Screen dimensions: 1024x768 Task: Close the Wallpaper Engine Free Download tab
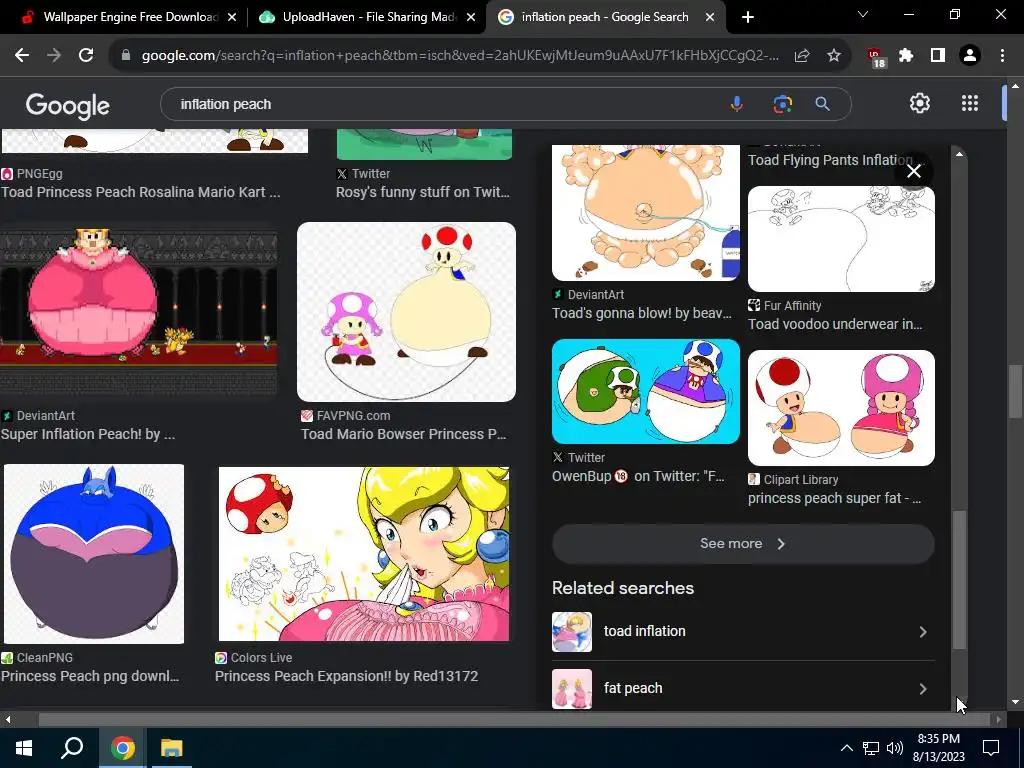pyautogui.click(x=232, y=18)
